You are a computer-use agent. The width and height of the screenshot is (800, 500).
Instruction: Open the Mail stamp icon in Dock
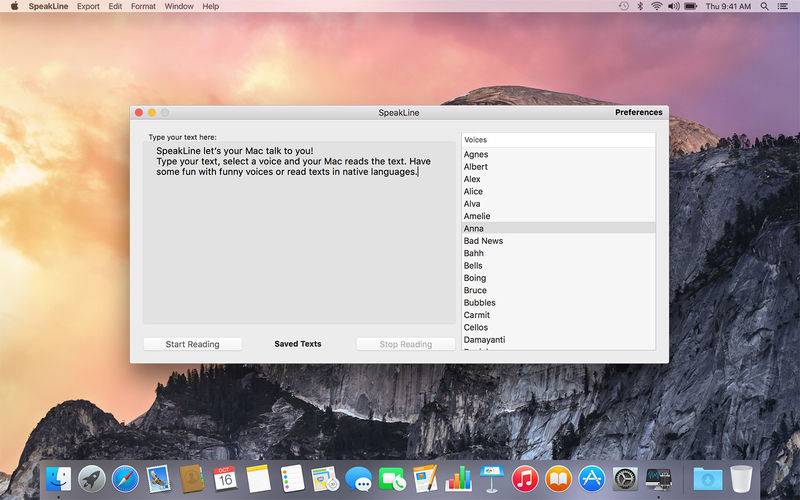click(158, 479)
